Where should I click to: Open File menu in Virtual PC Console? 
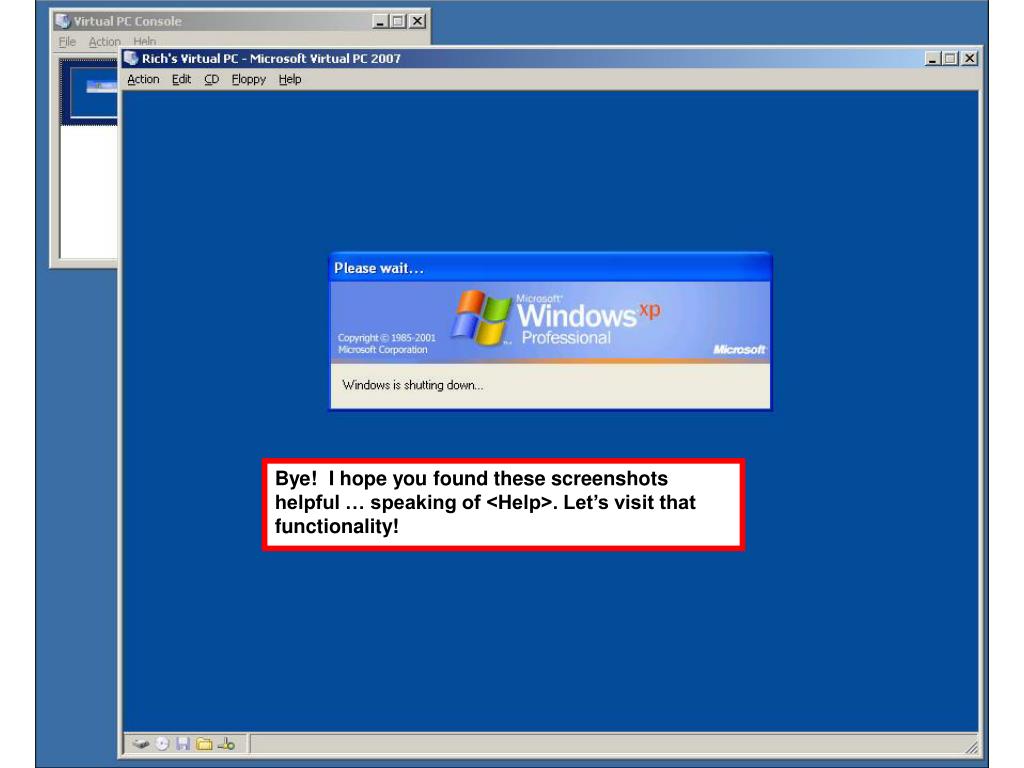pyautogui.click(x=67, y=42)
